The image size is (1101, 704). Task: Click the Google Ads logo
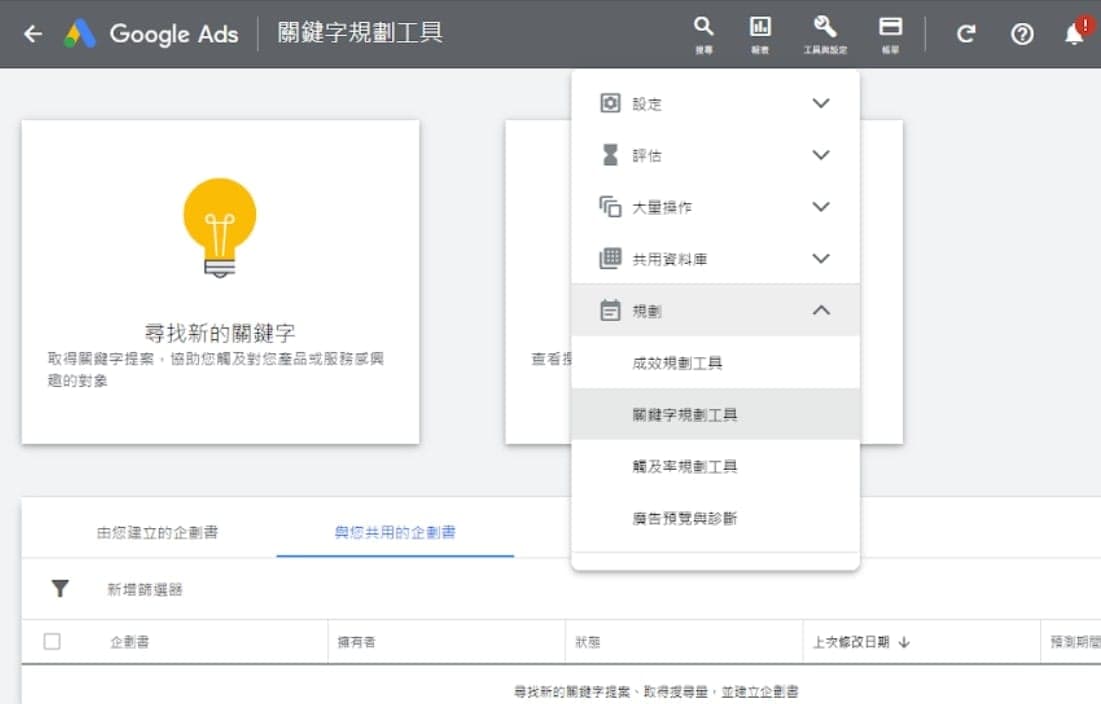tap(80, 33)
